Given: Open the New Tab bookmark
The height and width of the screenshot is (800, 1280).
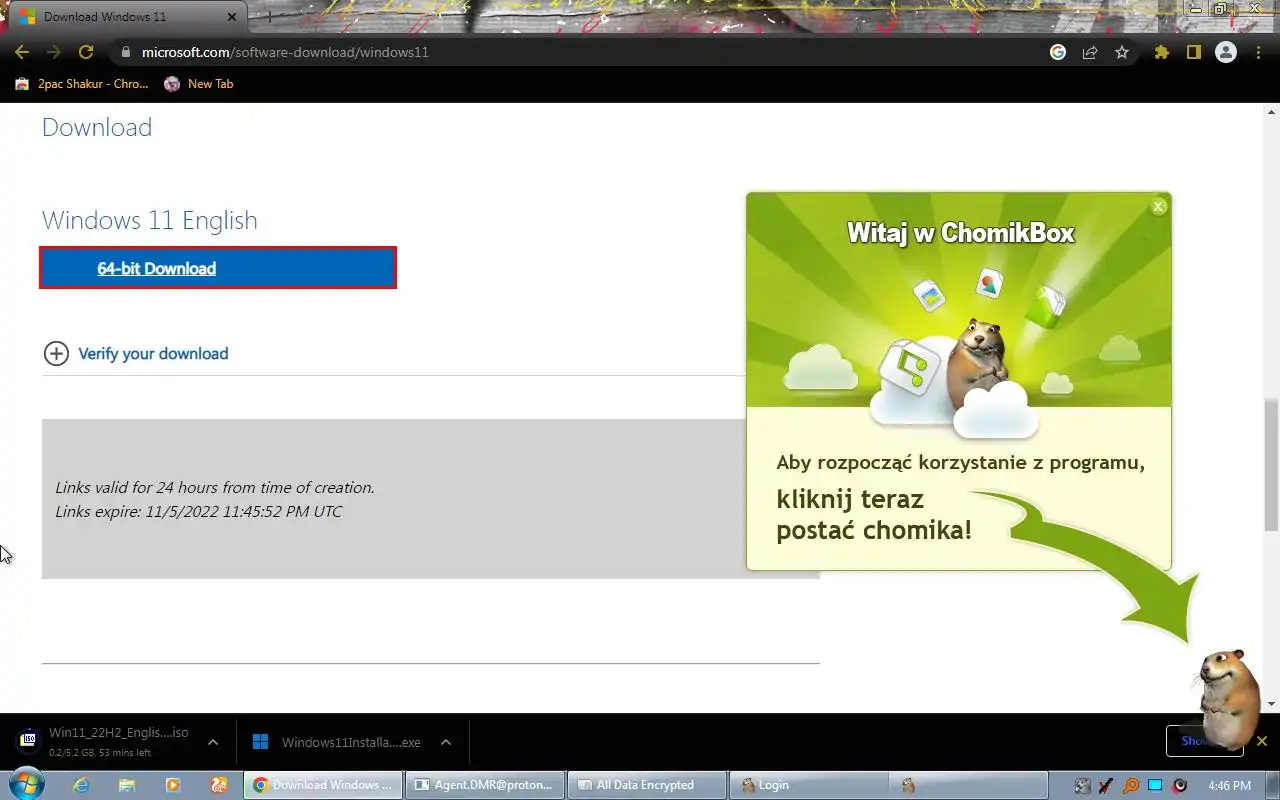Looking at the screenshot, I should coord(199,84).
